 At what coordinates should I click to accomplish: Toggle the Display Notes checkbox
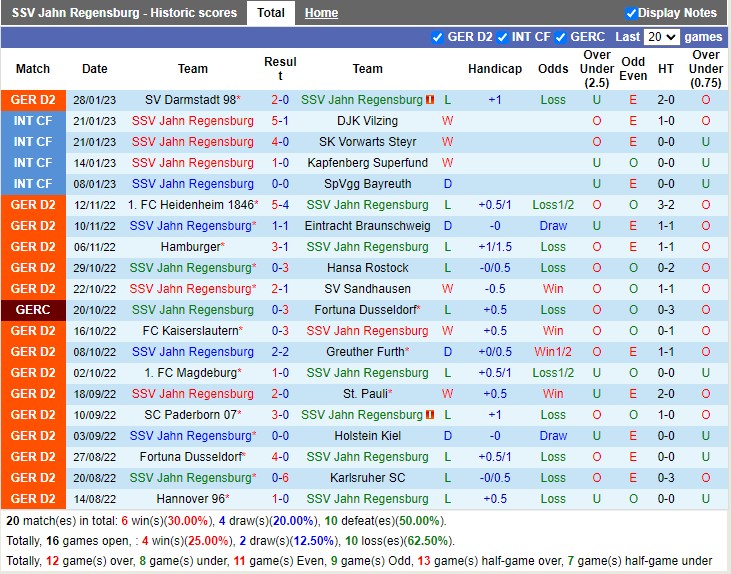coord(631,13)
